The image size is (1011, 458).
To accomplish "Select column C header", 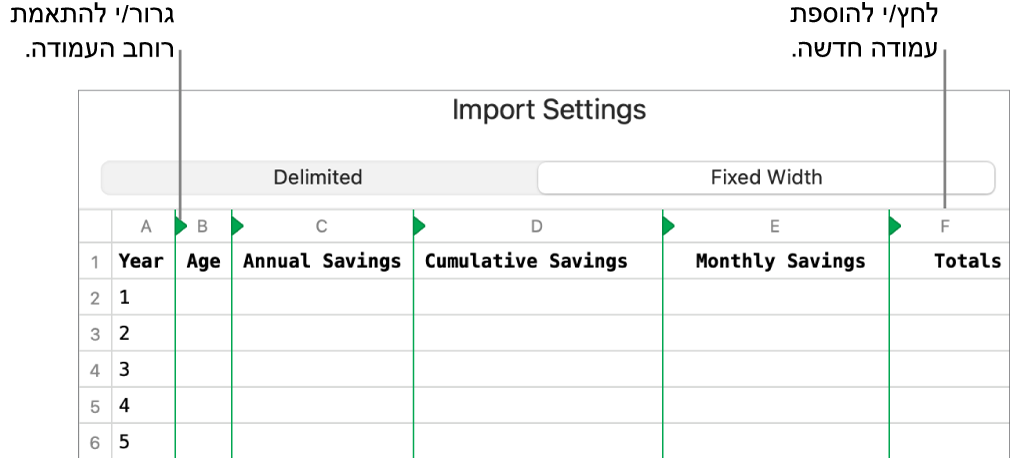I will click(x=321, y=227).
